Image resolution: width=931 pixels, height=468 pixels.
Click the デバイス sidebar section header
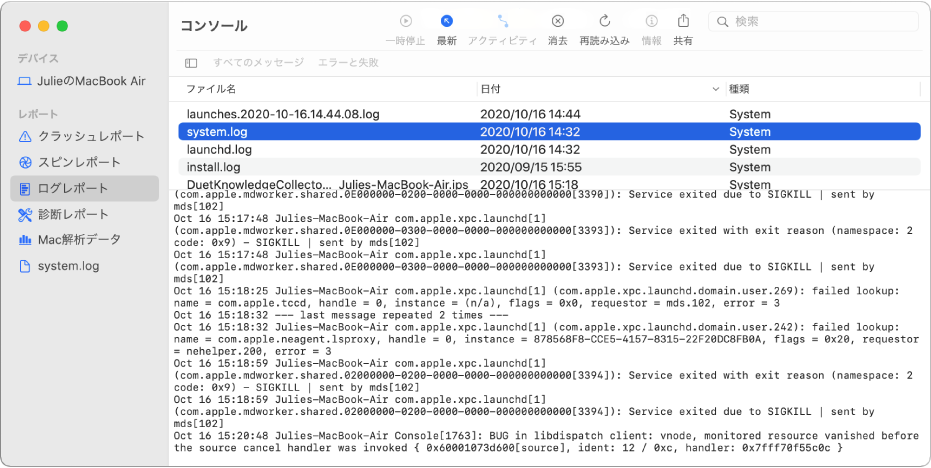tap(38, 58)
